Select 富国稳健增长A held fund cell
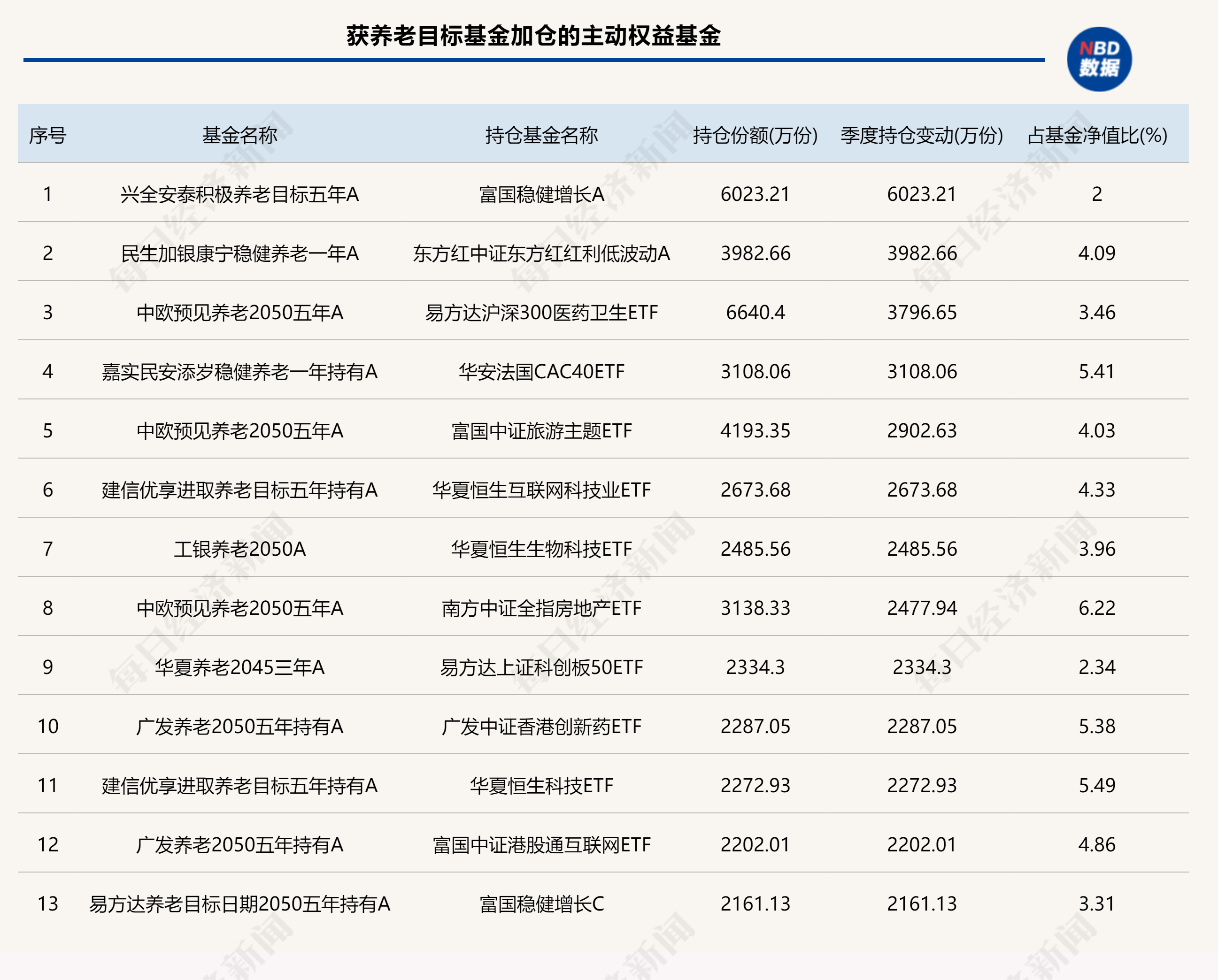 click(x=541, y=194)
